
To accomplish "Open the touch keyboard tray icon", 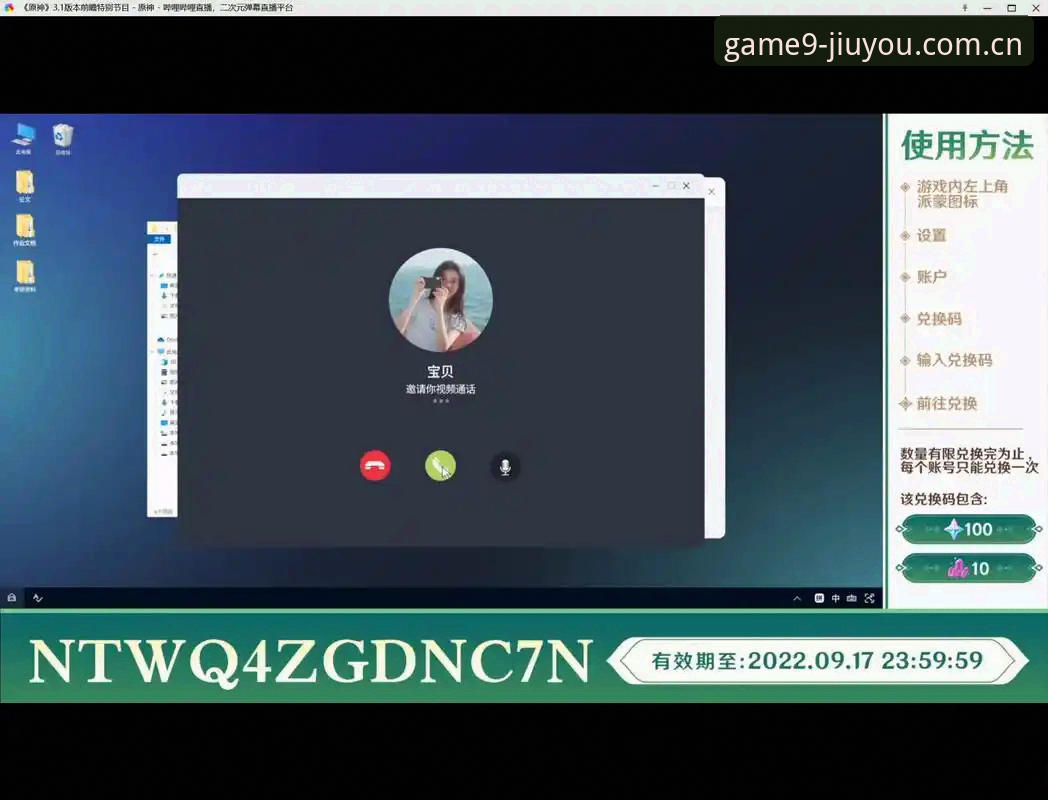I will click(852, 598).
